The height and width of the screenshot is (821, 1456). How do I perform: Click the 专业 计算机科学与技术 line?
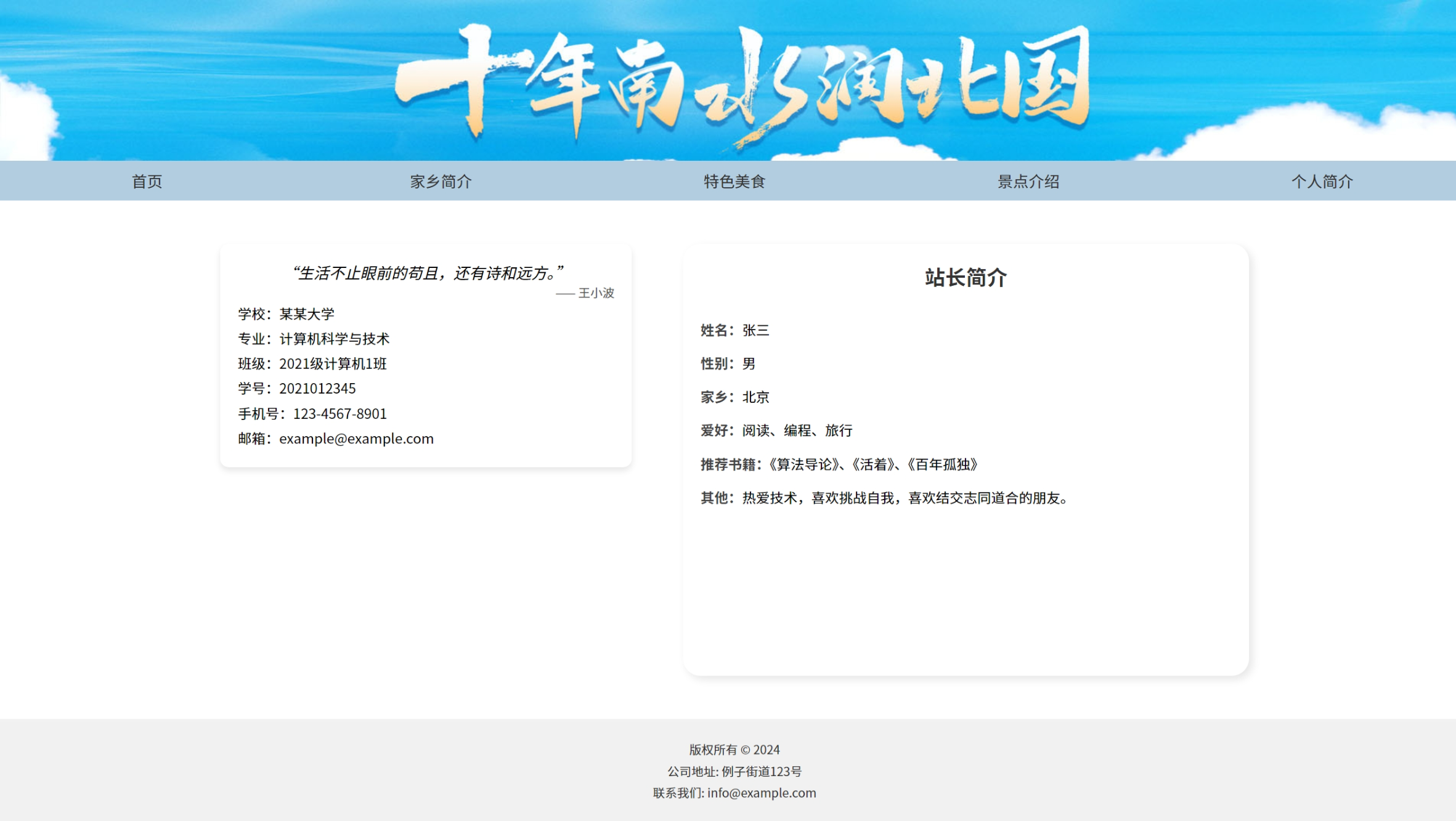pyautogui.click(x=314, y=339)
